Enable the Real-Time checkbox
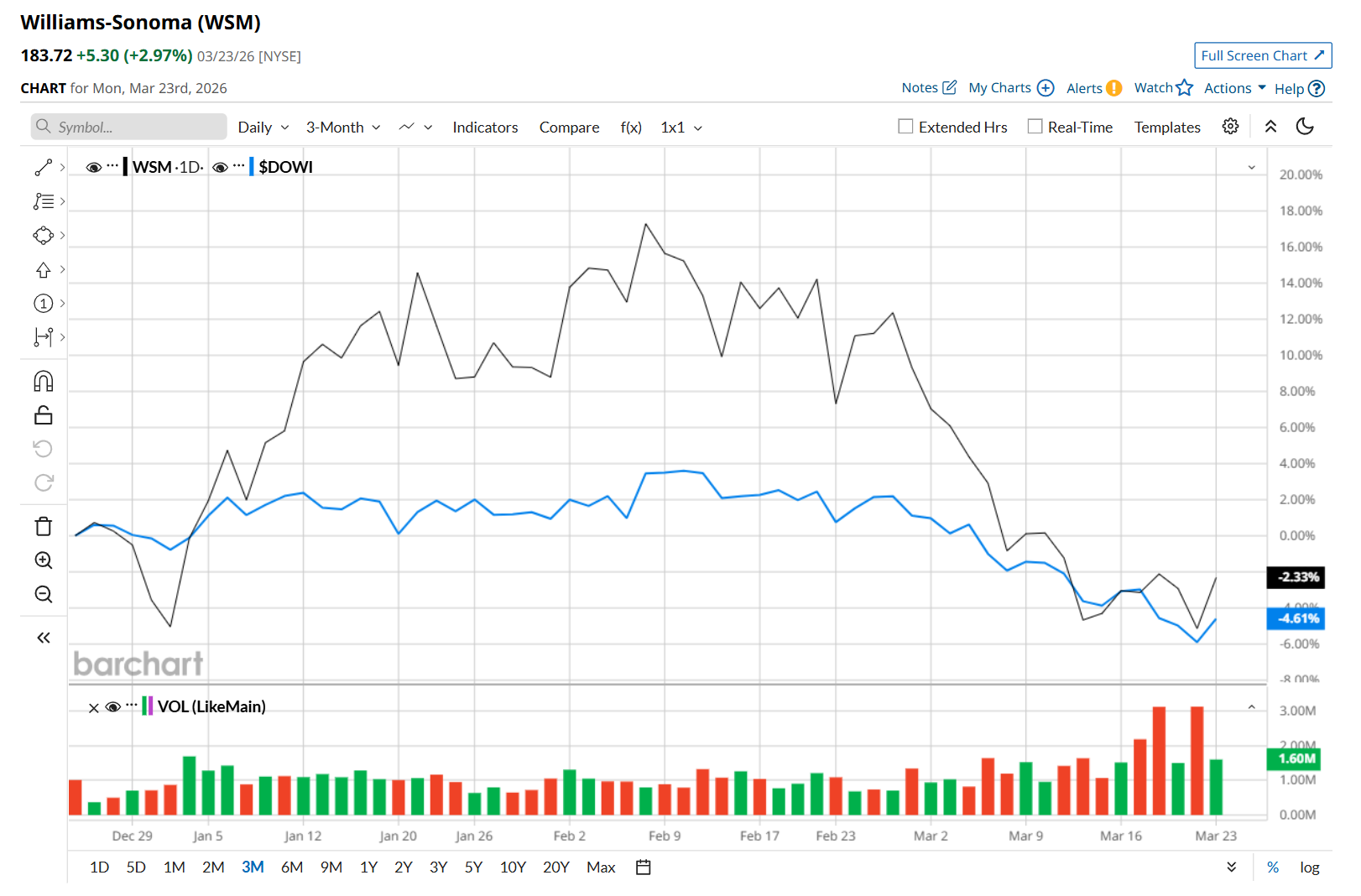The height and width of the screenshot is (896, 1361). pos(1035,127)
